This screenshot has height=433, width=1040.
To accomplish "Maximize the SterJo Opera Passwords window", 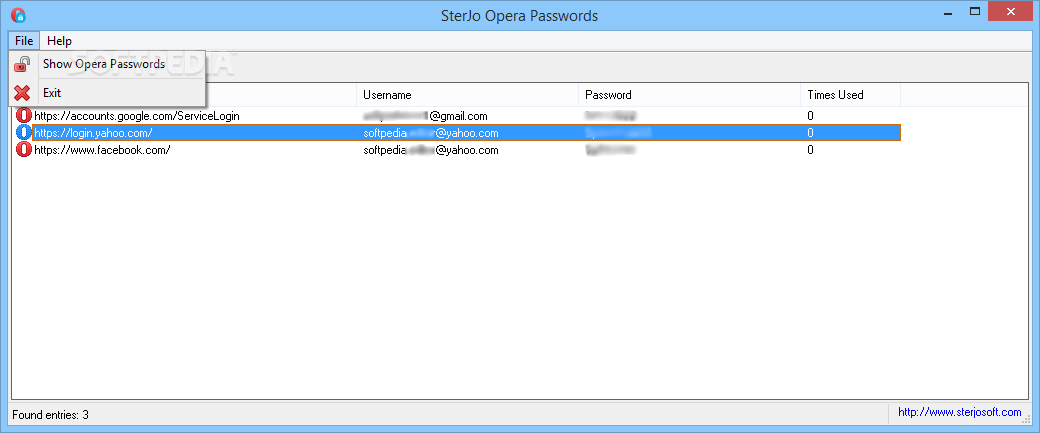I will (x=974, y=11).
